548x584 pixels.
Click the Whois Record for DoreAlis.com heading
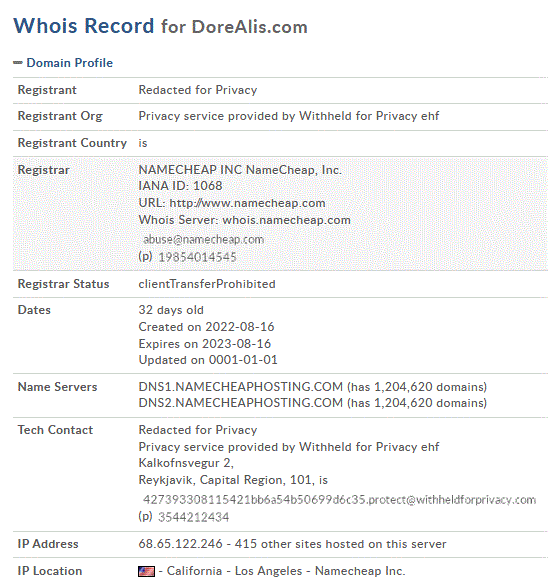point(161,26)
